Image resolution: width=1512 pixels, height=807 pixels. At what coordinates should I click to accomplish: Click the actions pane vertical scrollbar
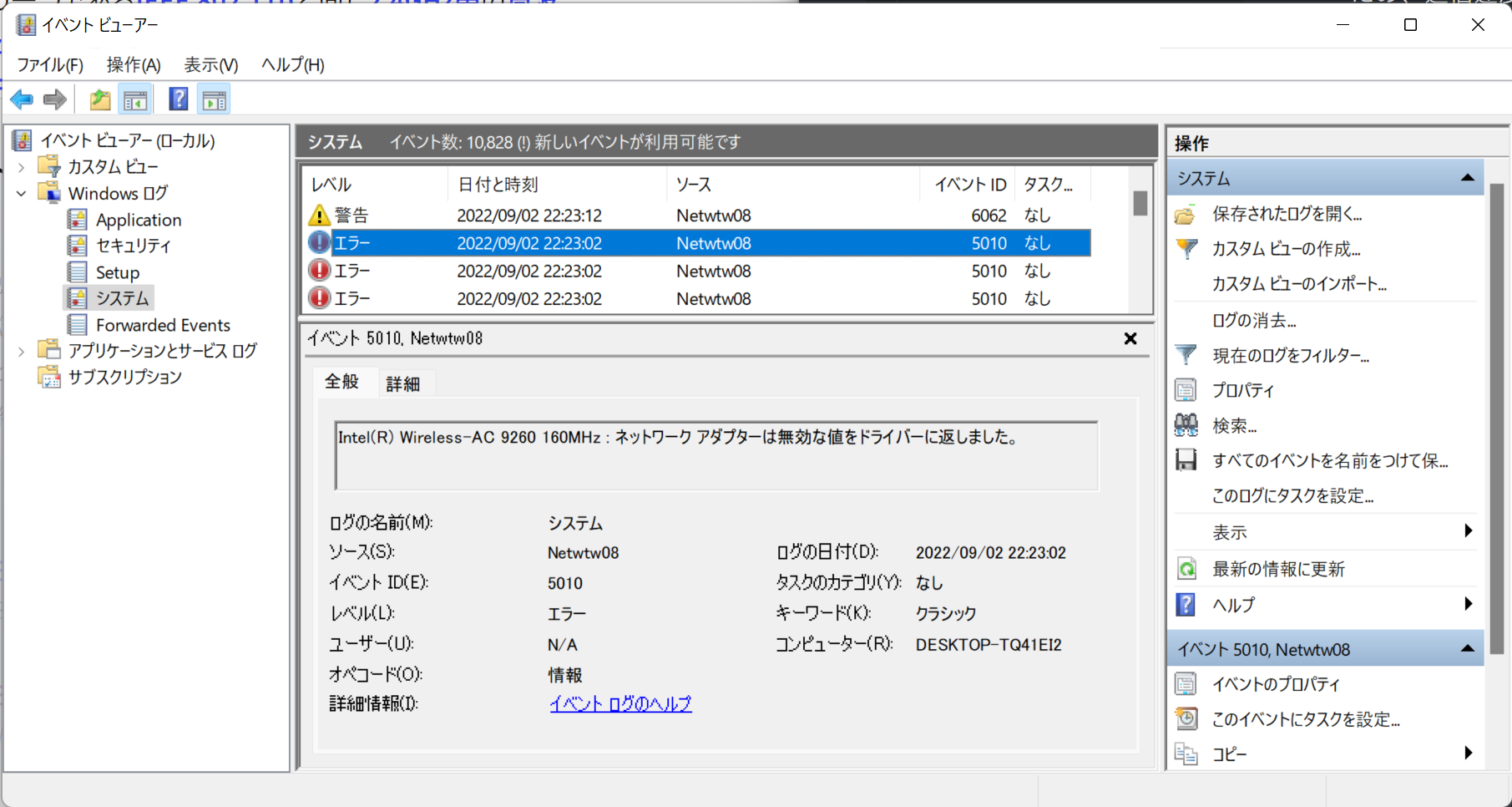pos(1497,418)
